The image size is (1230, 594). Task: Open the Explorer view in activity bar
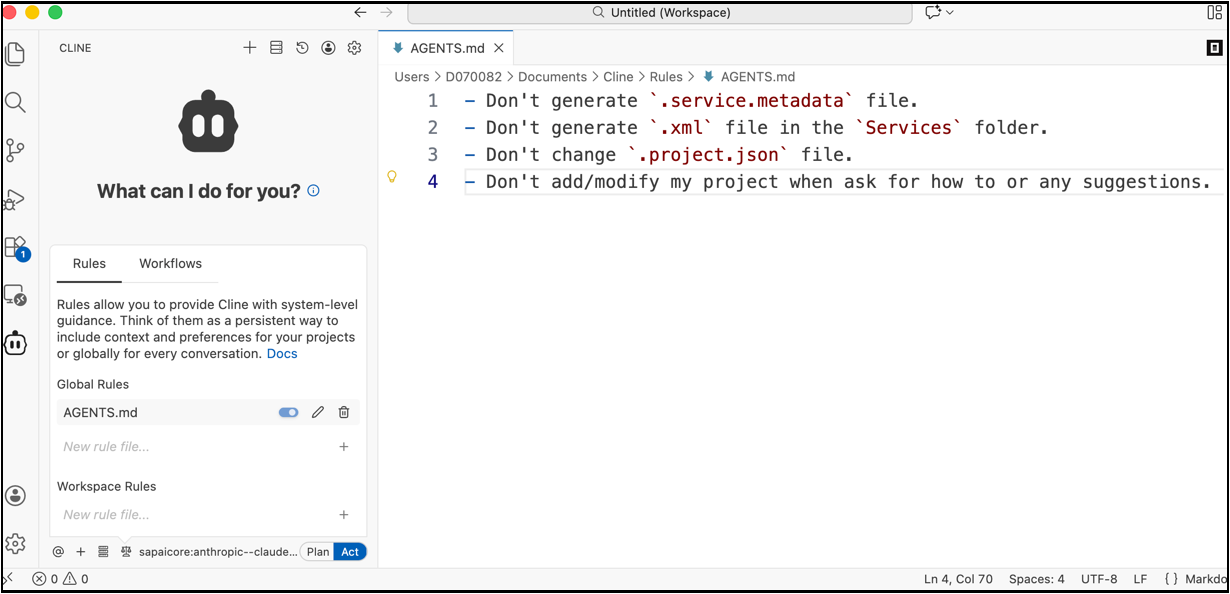[x=15, y=54]
